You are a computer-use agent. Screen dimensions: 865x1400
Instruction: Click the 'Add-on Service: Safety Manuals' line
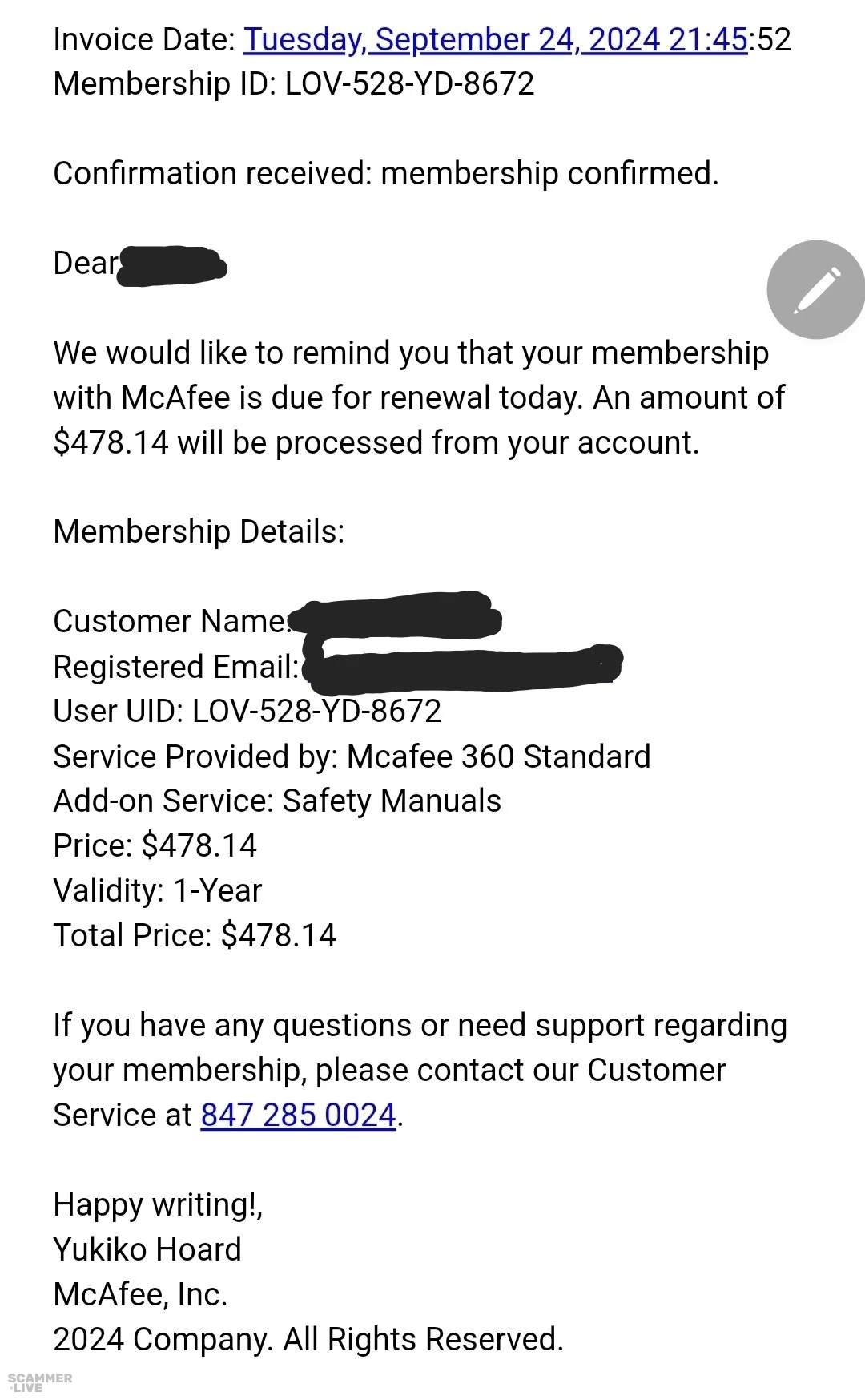(277, 801)
